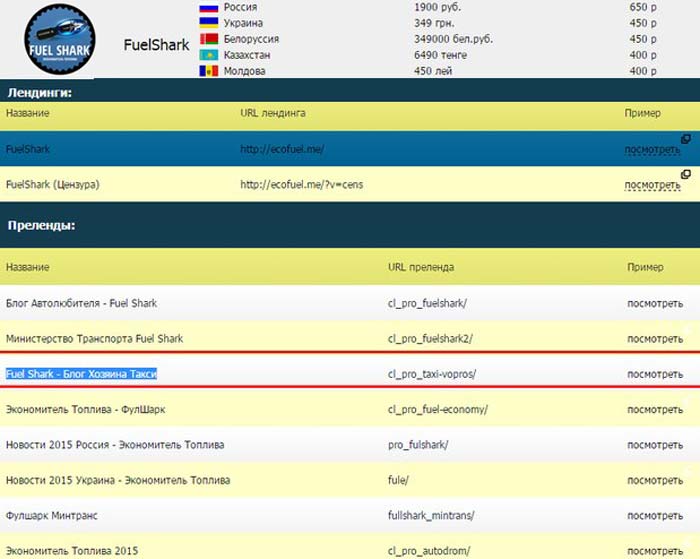Click Казахстан country name

point(246,55)
